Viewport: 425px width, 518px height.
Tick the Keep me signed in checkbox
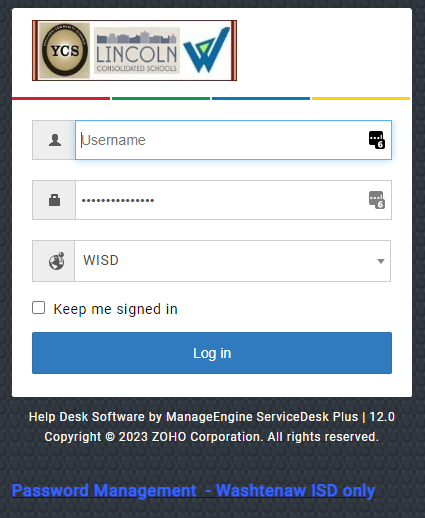pos(39,308)
